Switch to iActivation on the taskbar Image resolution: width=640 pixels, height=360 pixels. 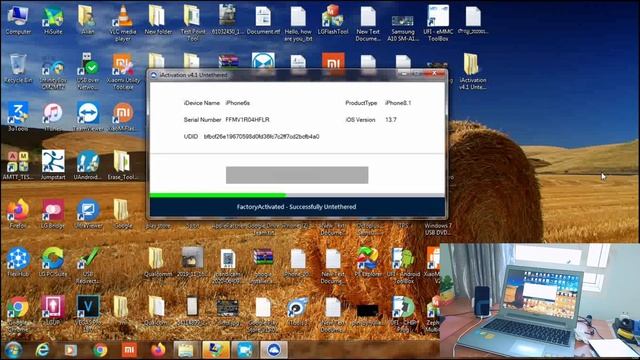274,350
